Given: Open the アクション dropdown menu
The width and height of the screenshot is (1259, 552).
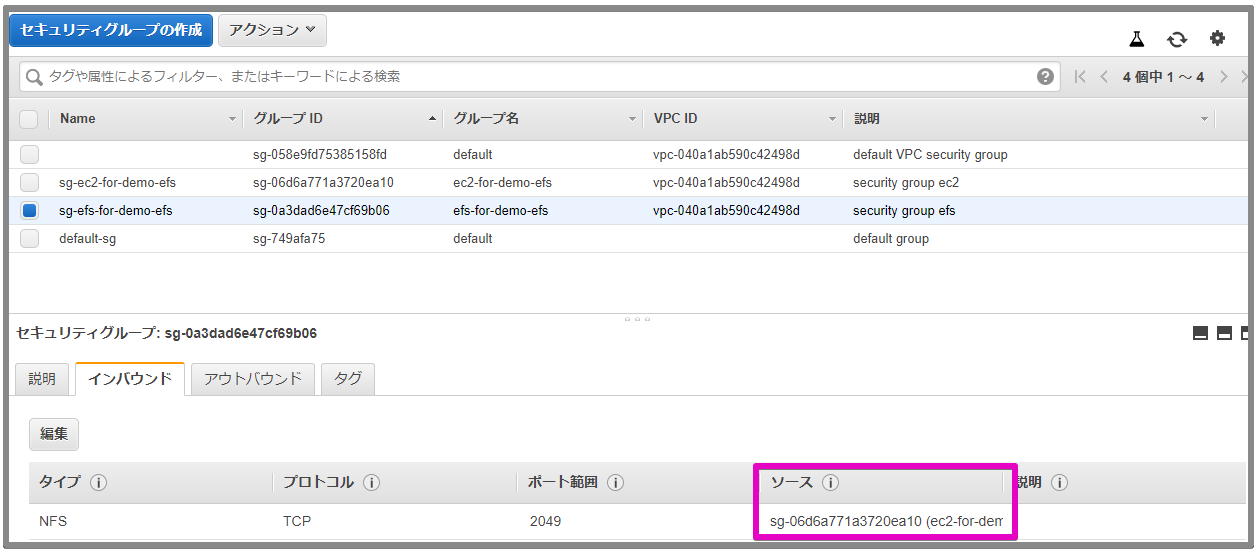Looking at the screenshot, I should coord(272,30).
